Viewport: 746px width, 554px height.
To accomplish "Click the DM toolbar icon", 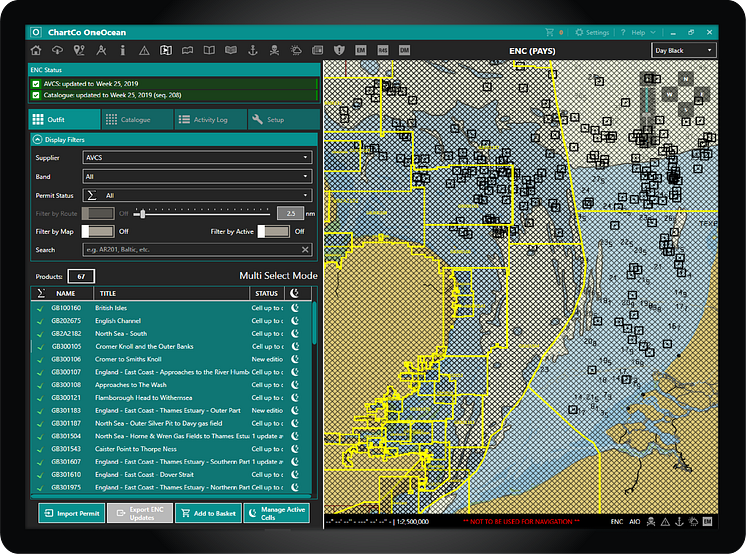I will click(404, 50).
